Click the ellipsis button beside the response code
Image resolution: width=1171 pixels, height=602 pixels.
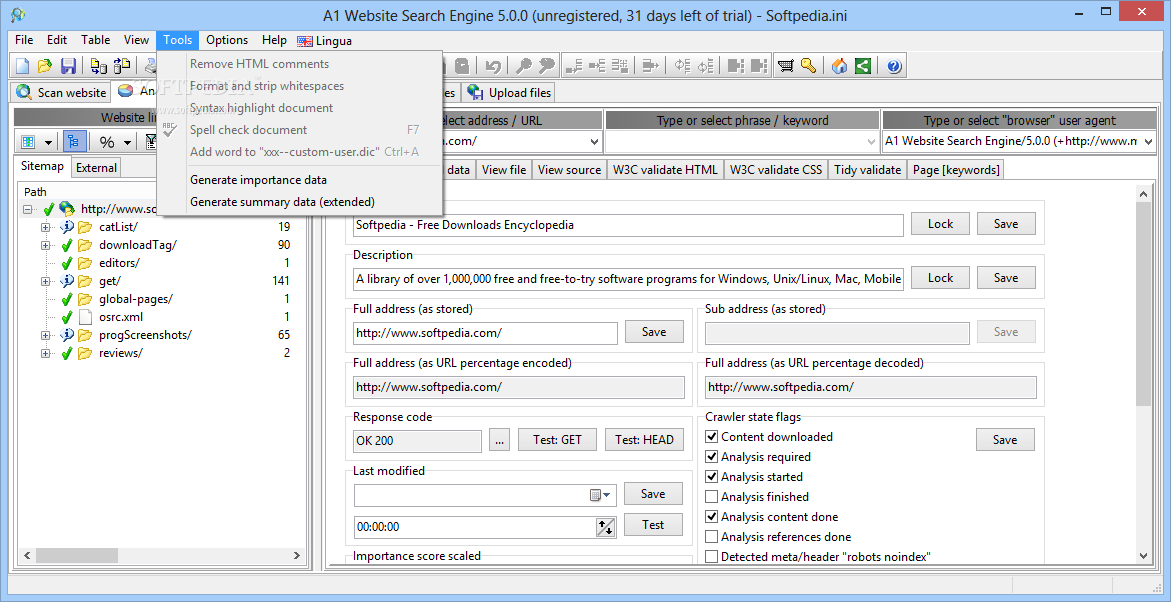point(500,440)
